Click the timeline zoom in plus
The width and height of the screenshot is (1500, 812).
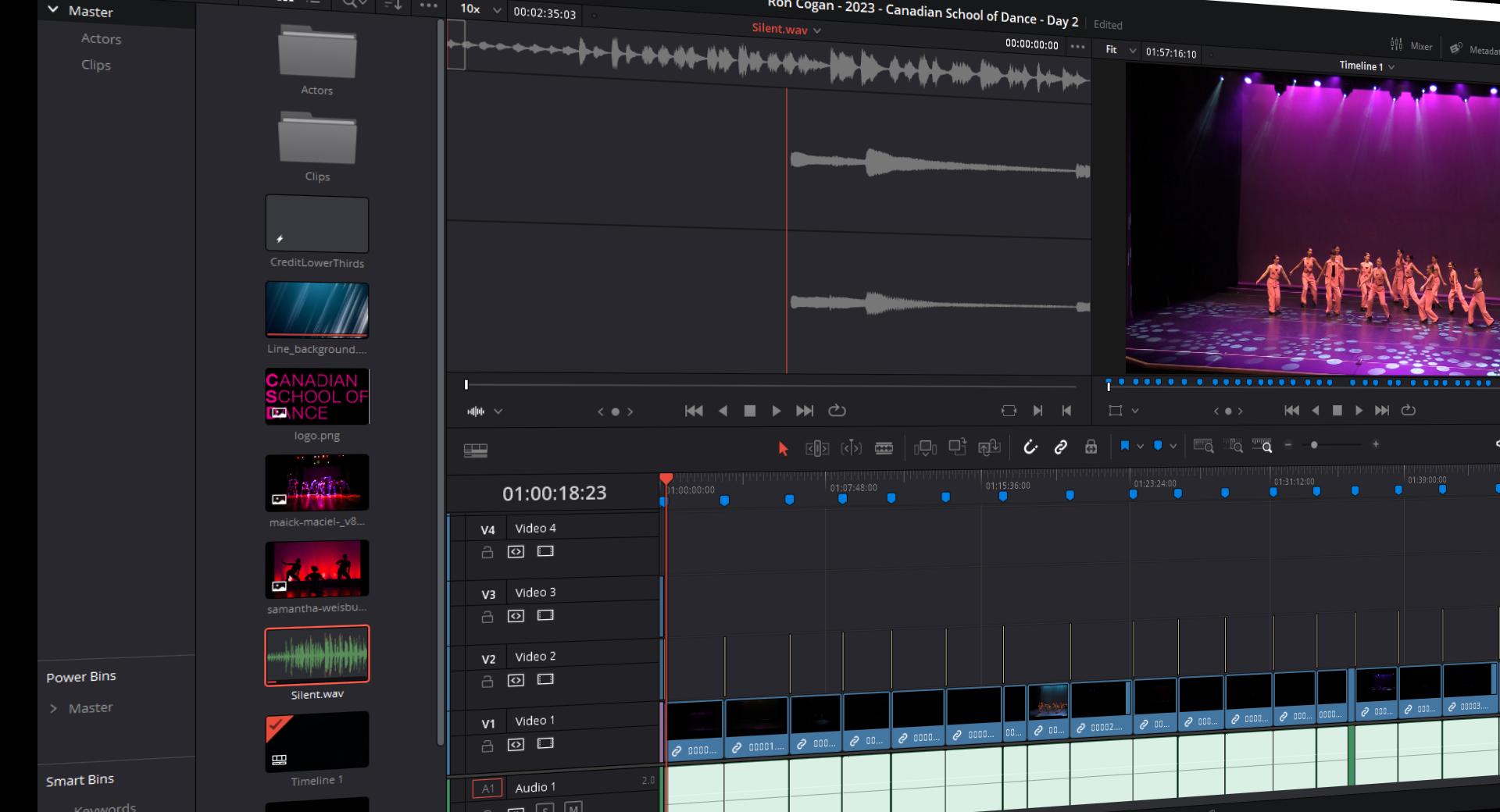[x=1376, y=444]
